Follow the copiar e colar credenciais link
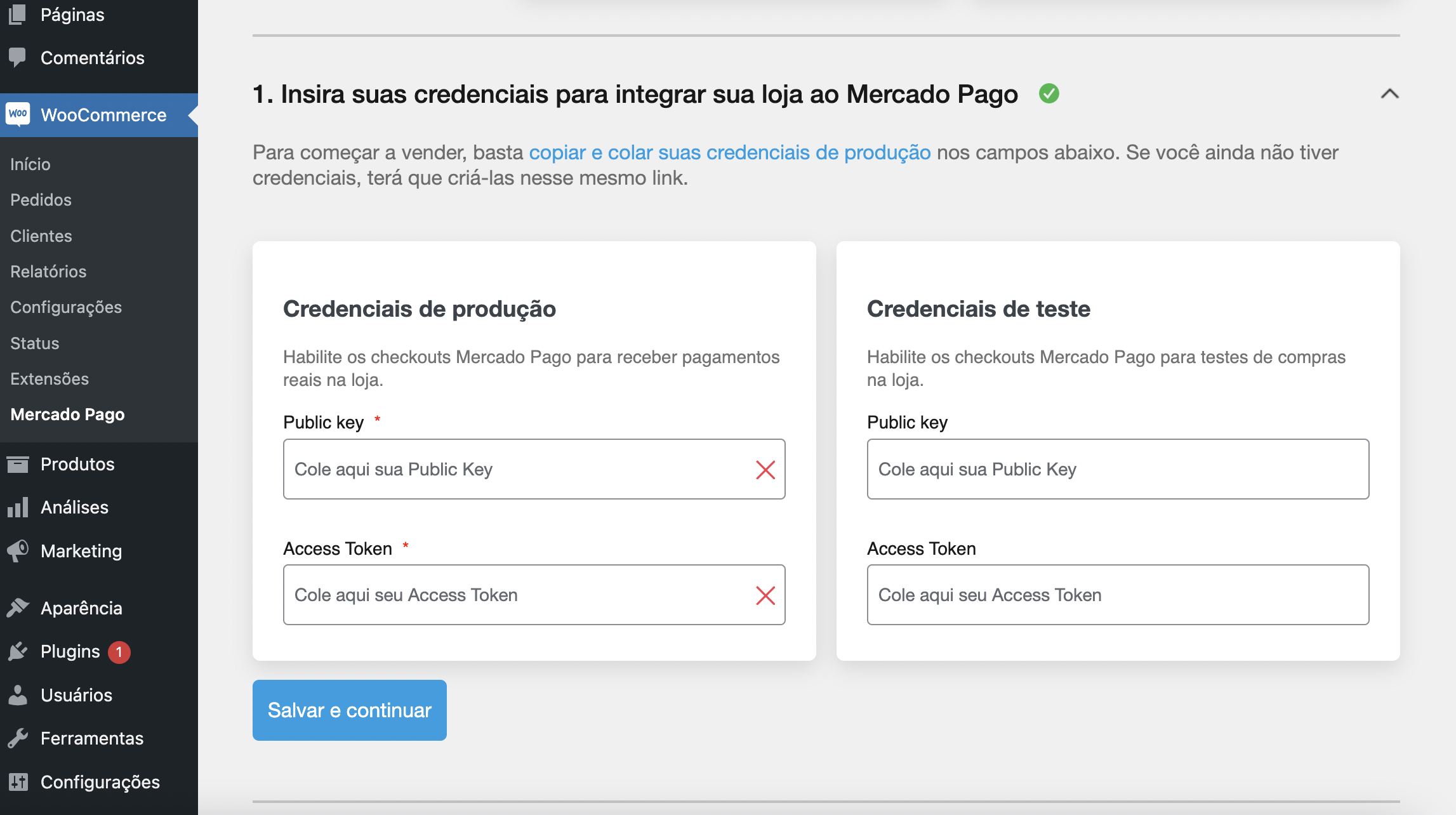Viewport: 1456px width, 815px height. (730, 152)
